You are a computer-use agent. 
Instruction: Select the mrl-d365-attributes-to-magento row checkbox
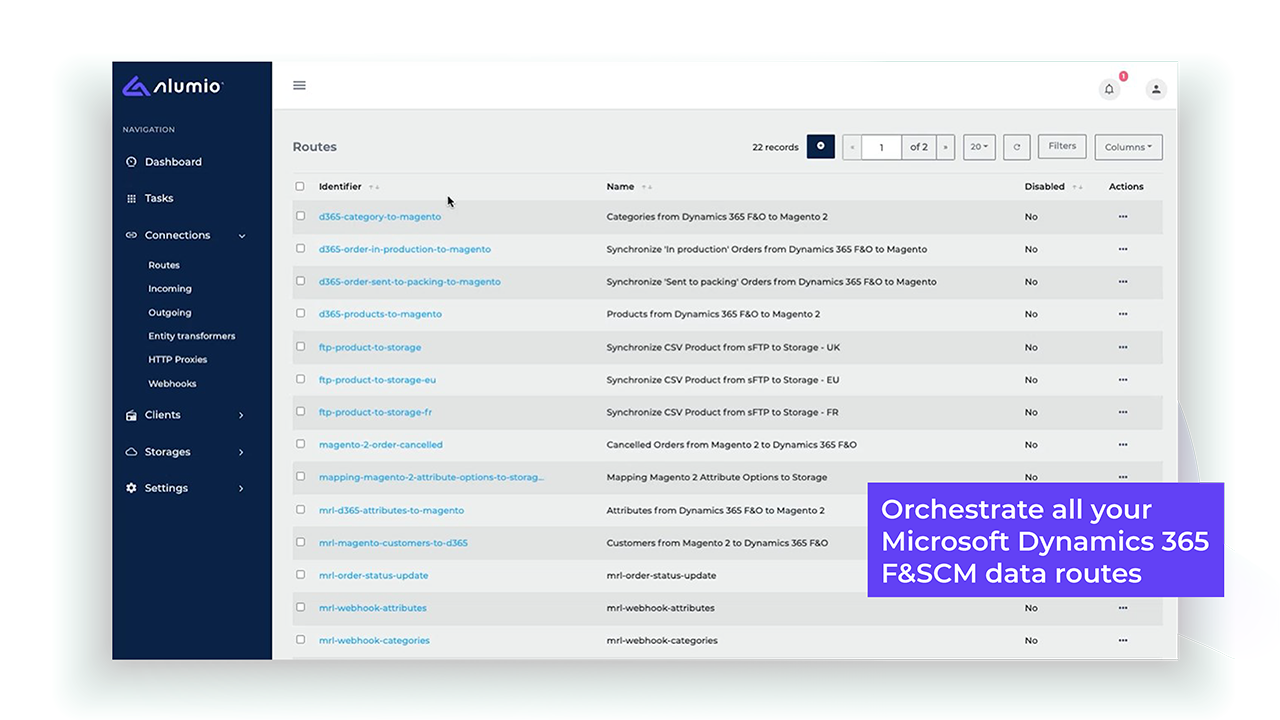pyautogui.click(x=300, y=509)
